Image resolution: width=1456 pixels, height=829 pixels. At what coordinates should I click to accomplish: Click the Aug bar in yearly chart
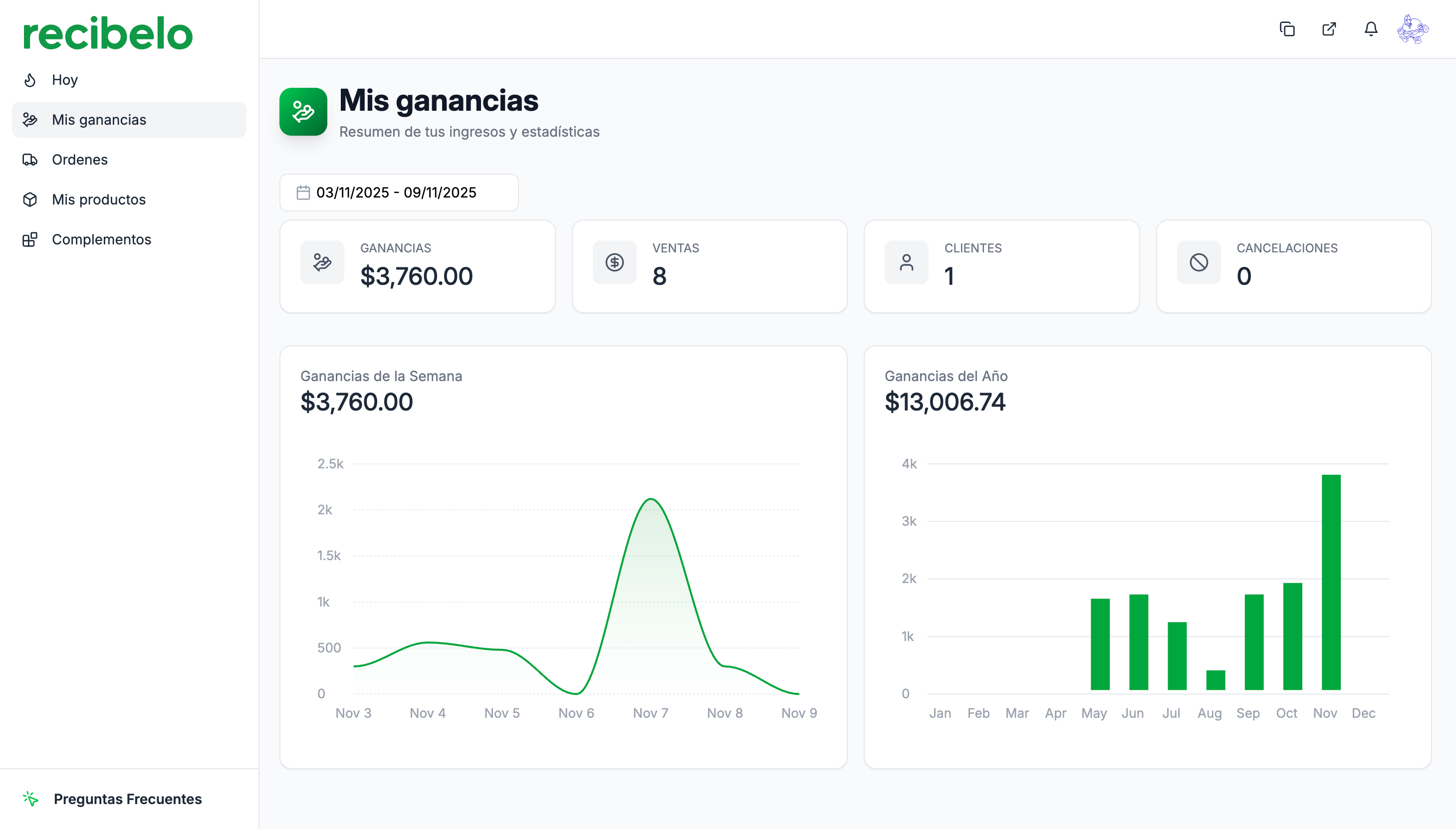click(1215, 680)
